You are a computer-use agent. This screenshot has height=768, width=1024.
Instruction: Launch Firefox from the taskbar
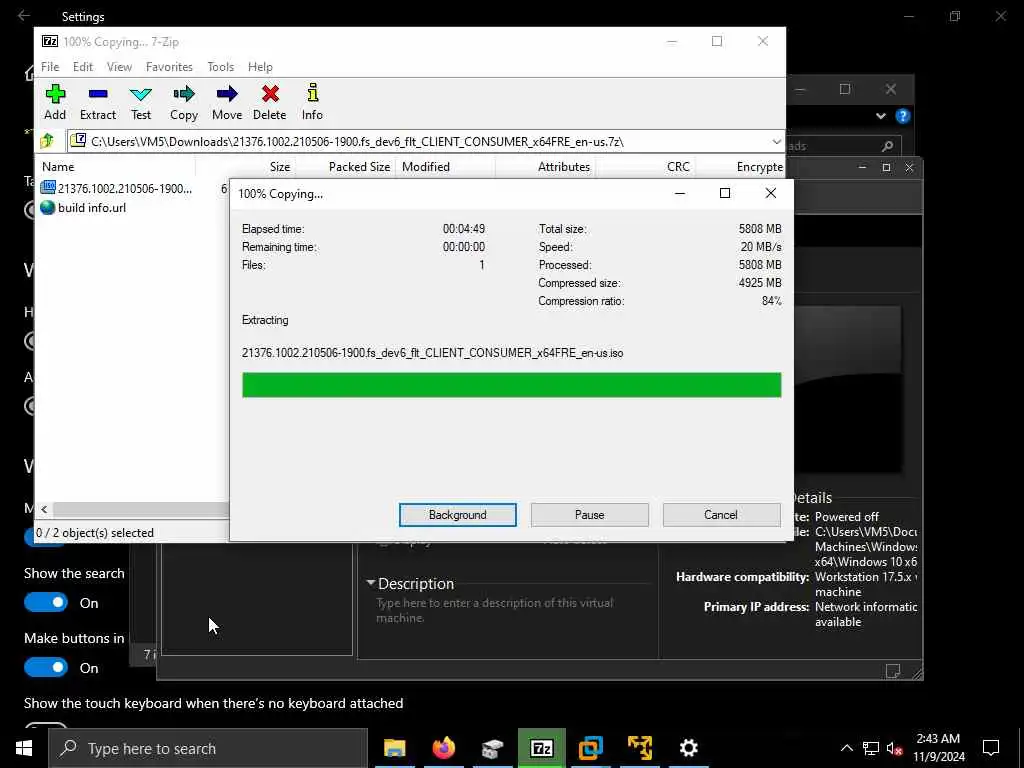pos(443,748)
